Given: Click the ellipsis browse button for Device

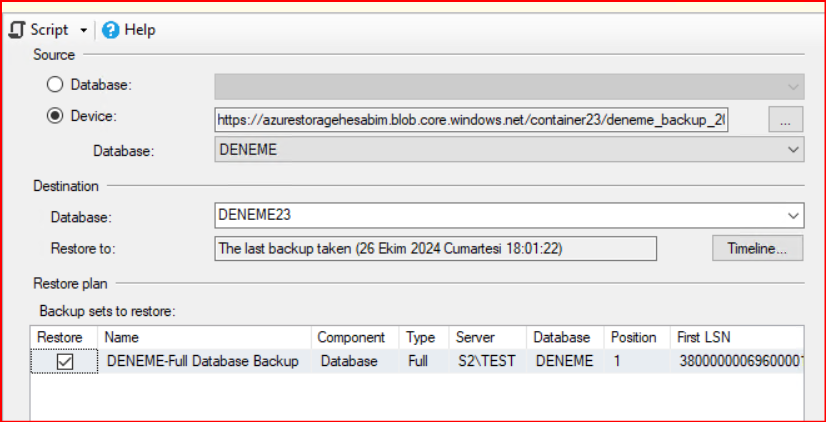Looking at the screenshot, I should [785, 119].
